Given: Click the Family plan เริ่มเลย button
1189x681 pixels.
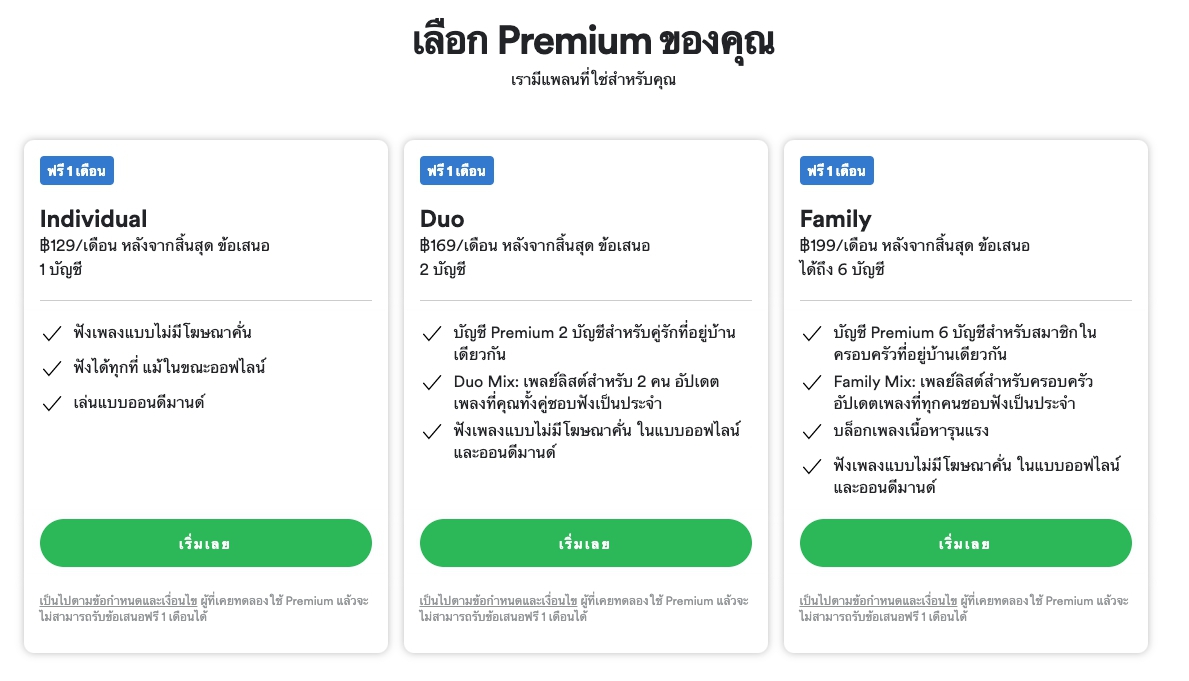Looking at the screenshot, I should pyautogui.click(x=965, y=543).
